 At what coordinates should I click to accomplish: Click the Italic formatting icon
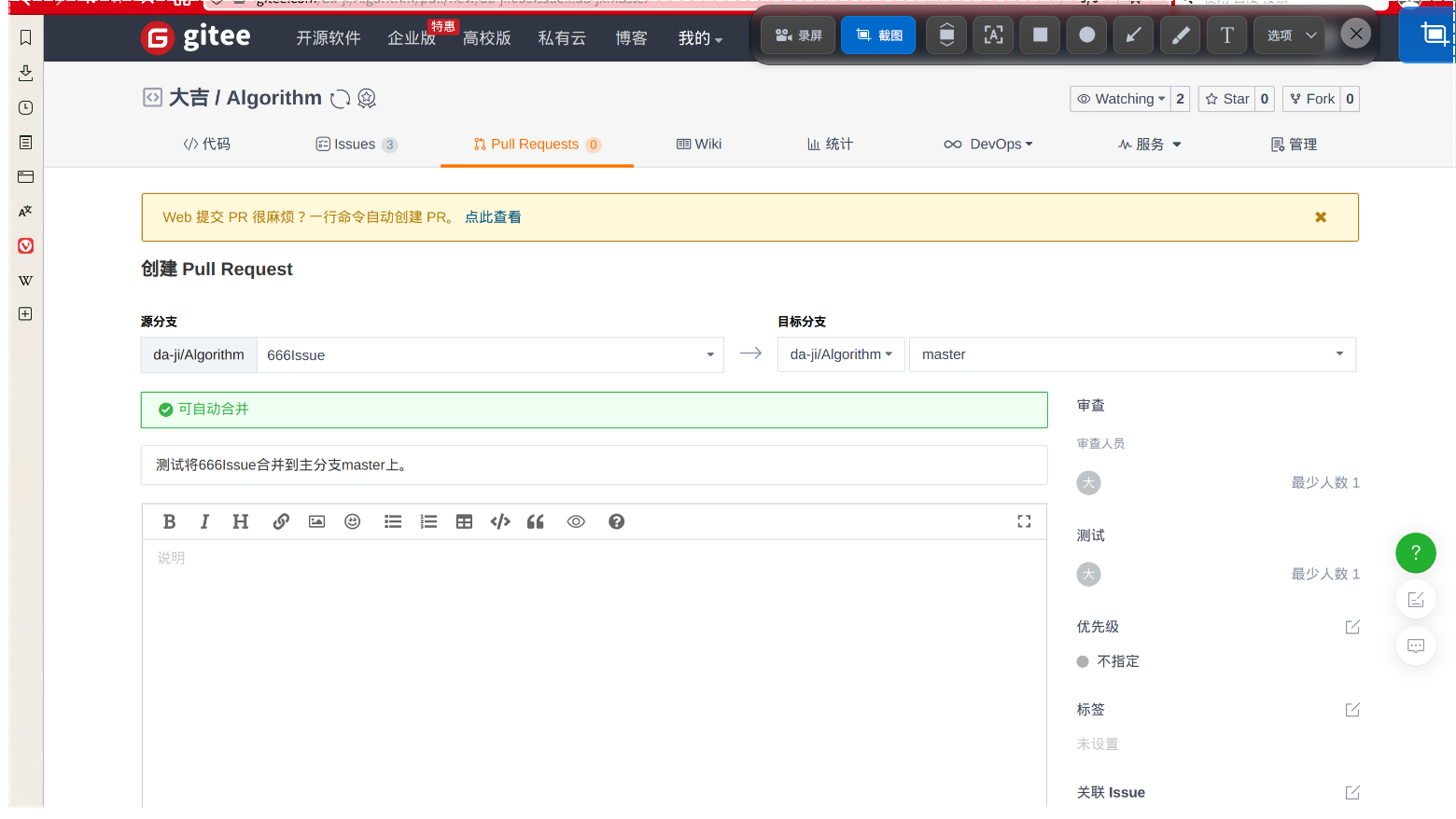[x=204, y=521]
